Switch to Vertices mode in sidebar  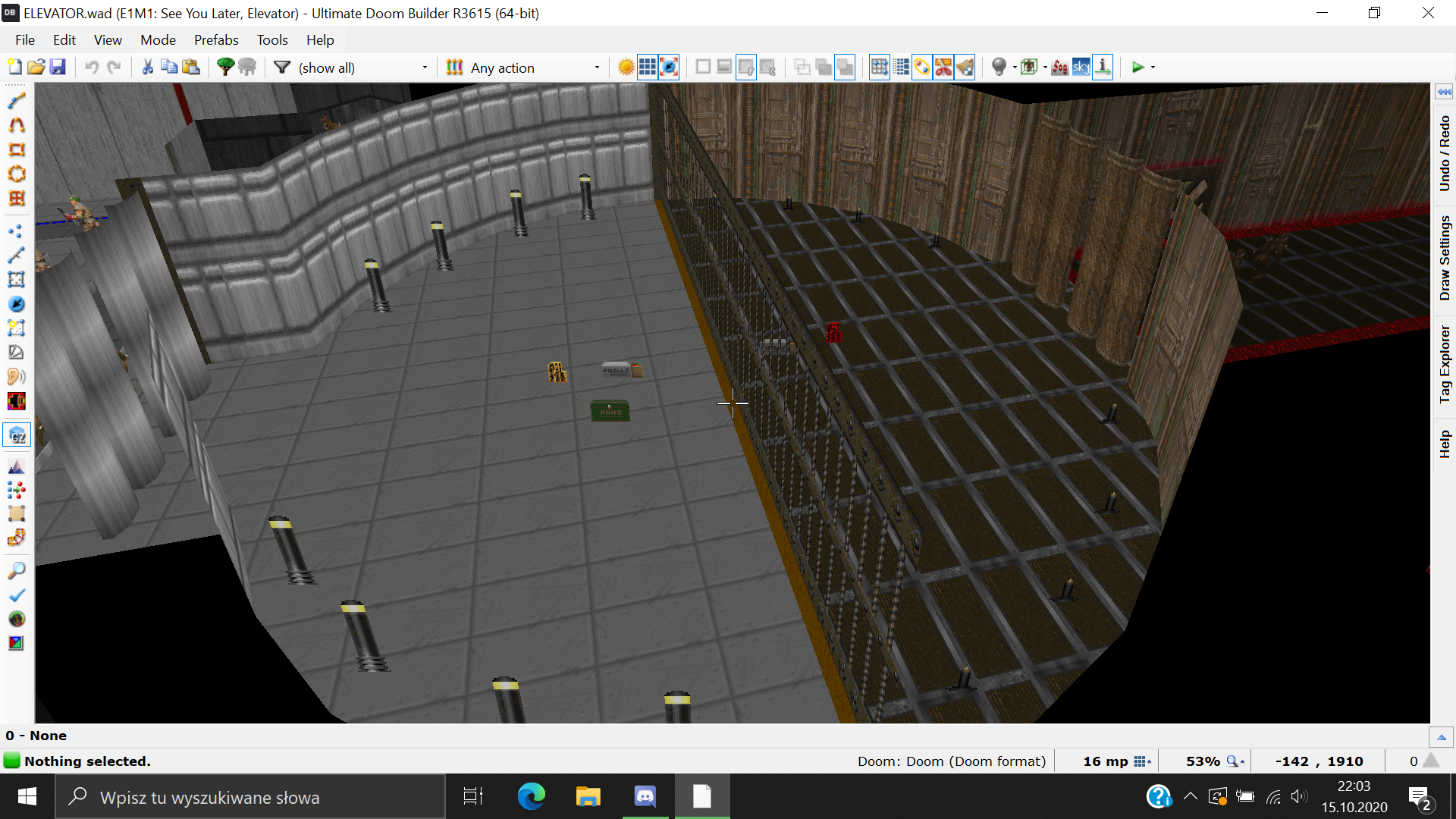coord(17,231)
